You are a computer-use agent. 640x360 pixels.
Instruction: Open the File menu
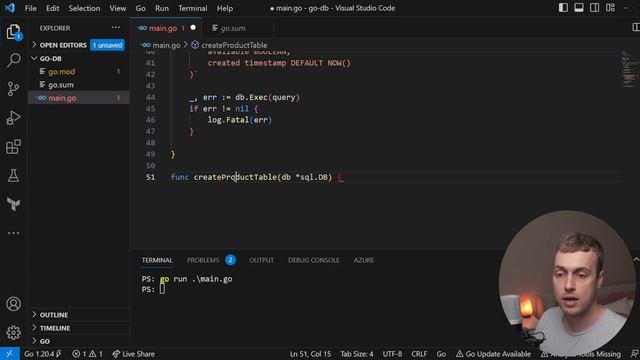[x=31, y=8]
